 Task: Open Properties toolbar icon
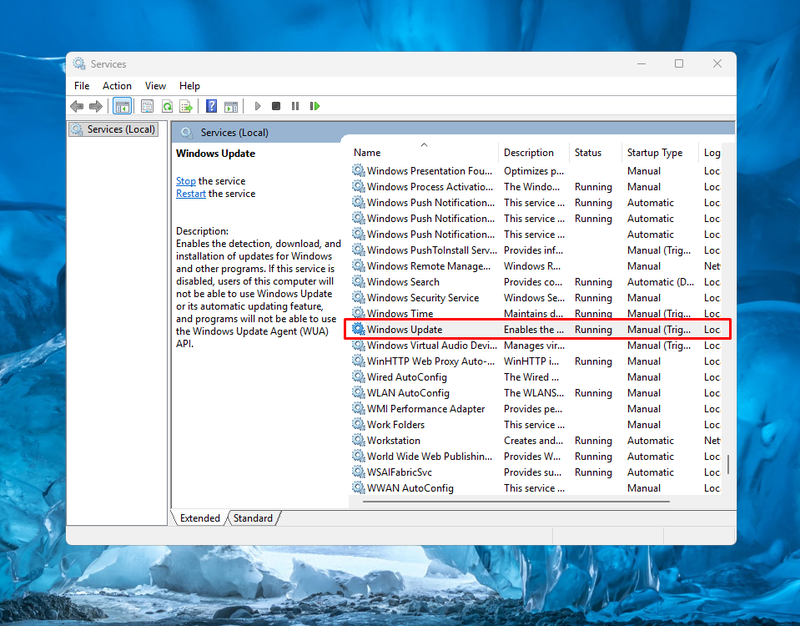147,106
